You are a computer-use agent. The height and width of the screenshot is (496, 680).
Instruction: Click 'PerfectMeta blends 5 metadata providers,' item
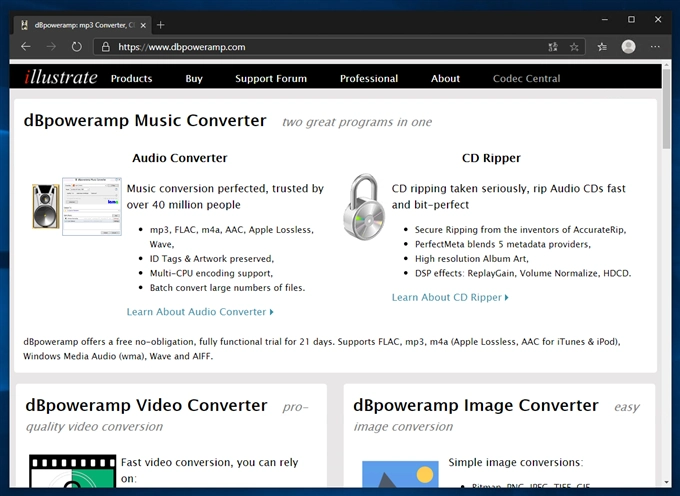pyautogui.click(x=503, y=245)
